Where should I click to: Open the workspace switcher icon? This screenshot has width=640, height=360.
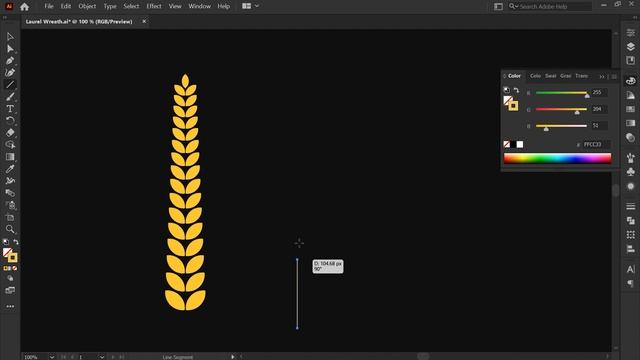click(x=498, y=7)
